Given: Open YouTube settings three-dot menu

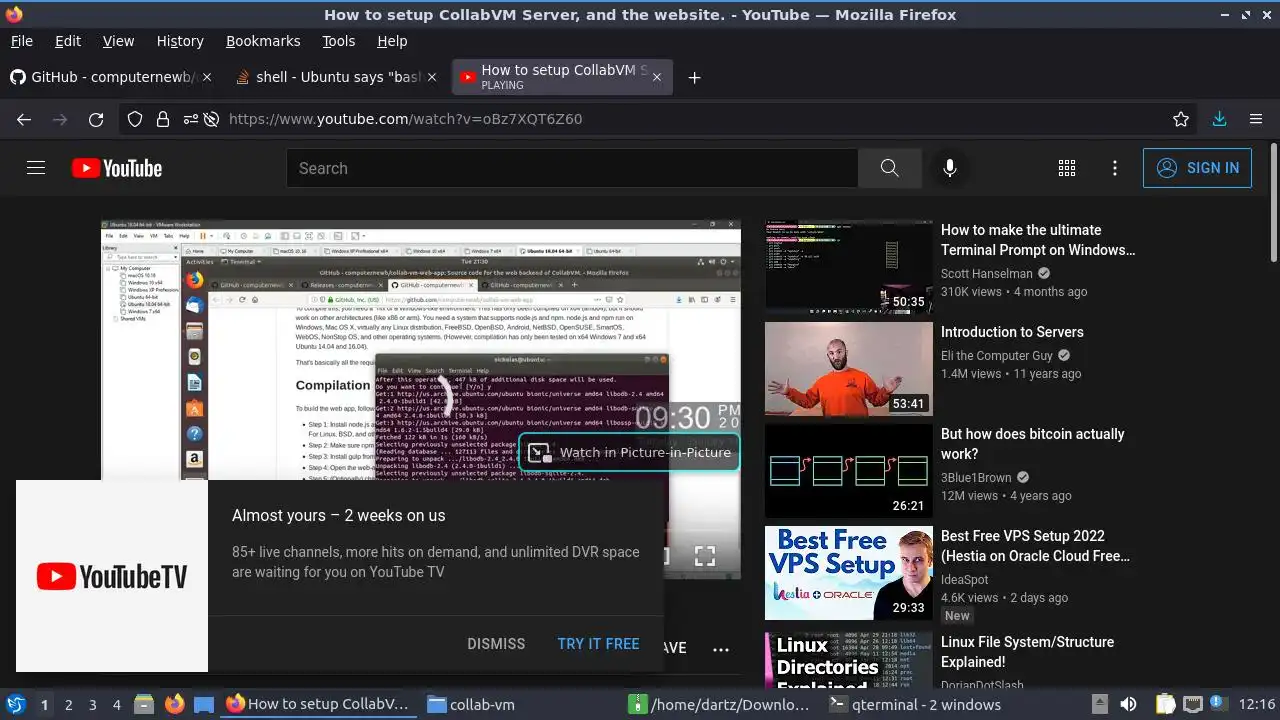Looking at the screenshot, I should pyautogui.click(x=1115, y=168).
